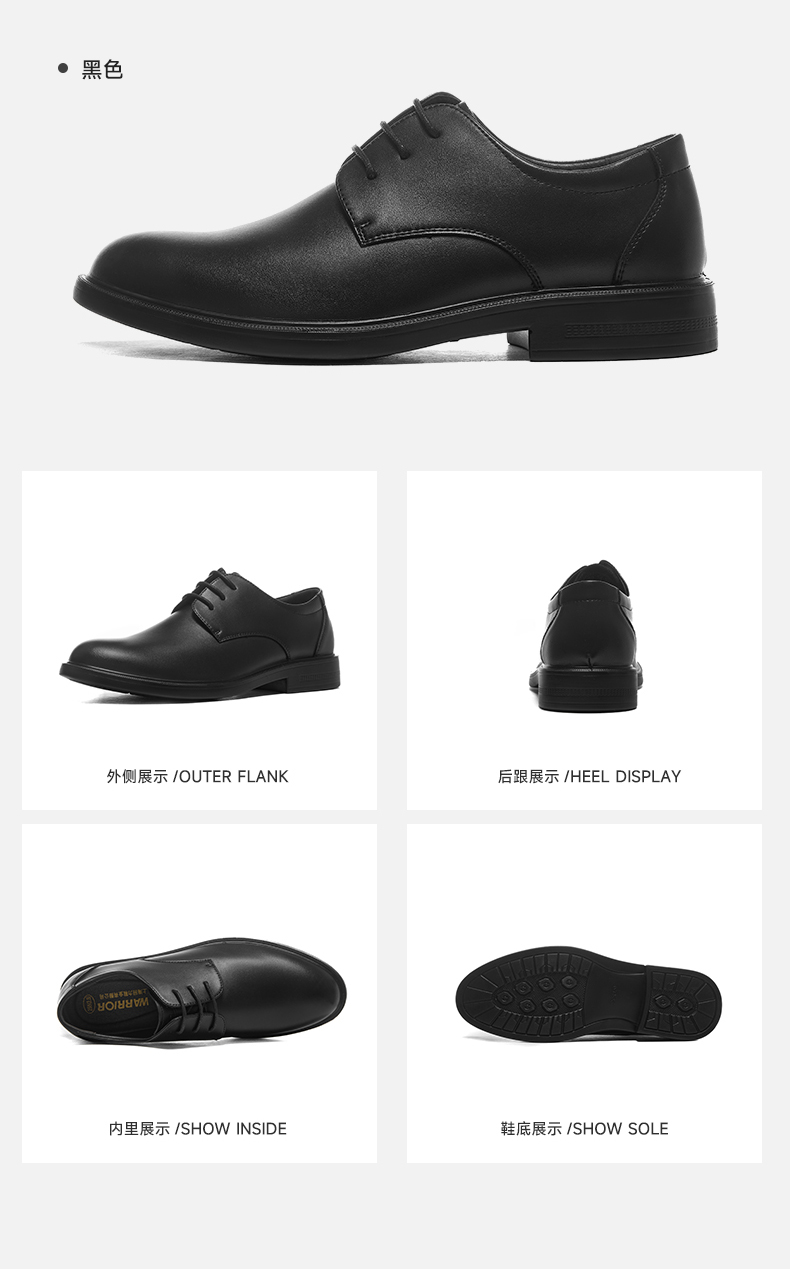This screenshot has width=790, height=1272.
Task: Click the 外侧展示 /OUTER FLANK caption
Action: (x=198, y=776)
